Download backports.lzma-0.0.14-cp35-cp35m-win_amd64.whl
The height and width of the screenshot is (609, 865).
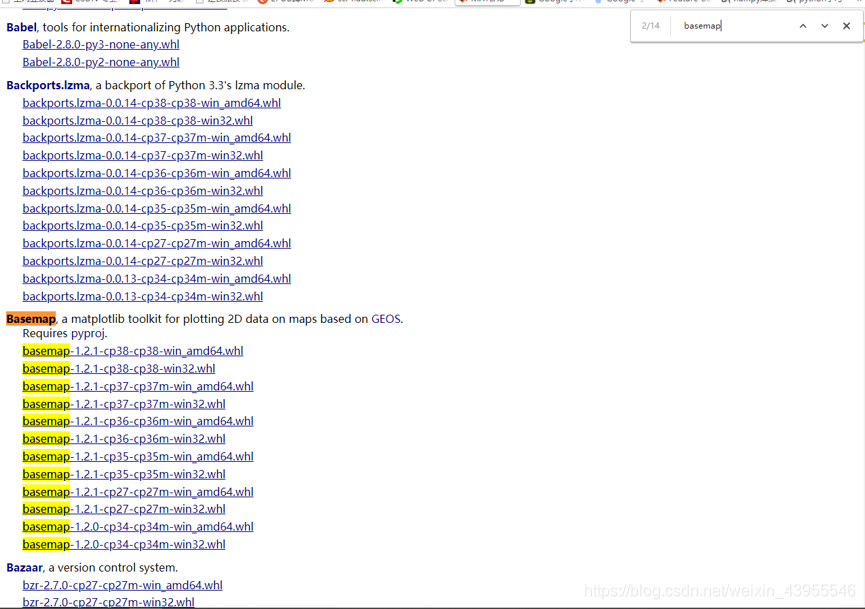point(157,209)
